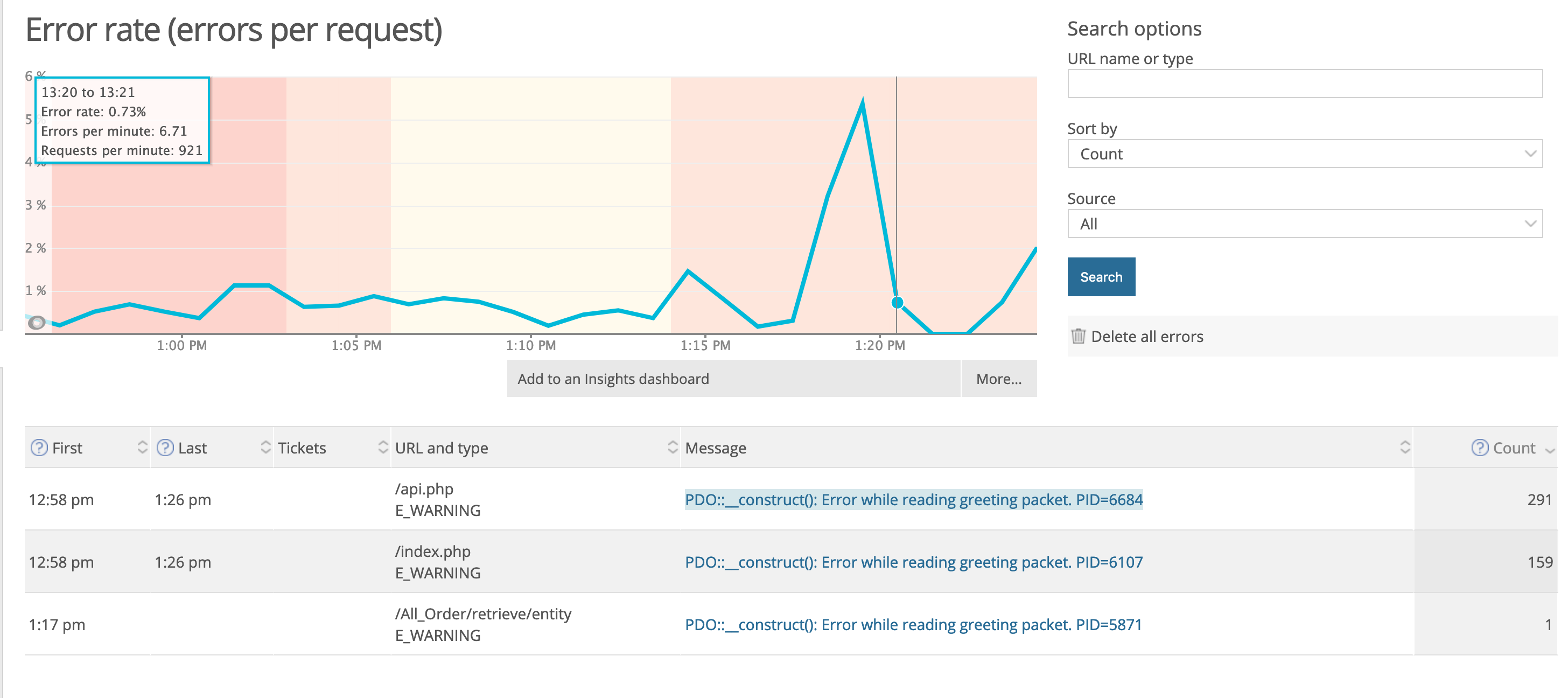Click the sort arrows on the Last column
This screenshot has width=1568, height=698.
click(265, 448)
